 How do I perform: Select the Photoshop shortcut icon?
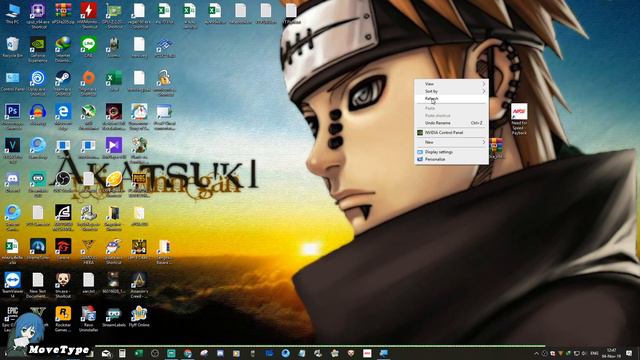[x=13, y=115]
